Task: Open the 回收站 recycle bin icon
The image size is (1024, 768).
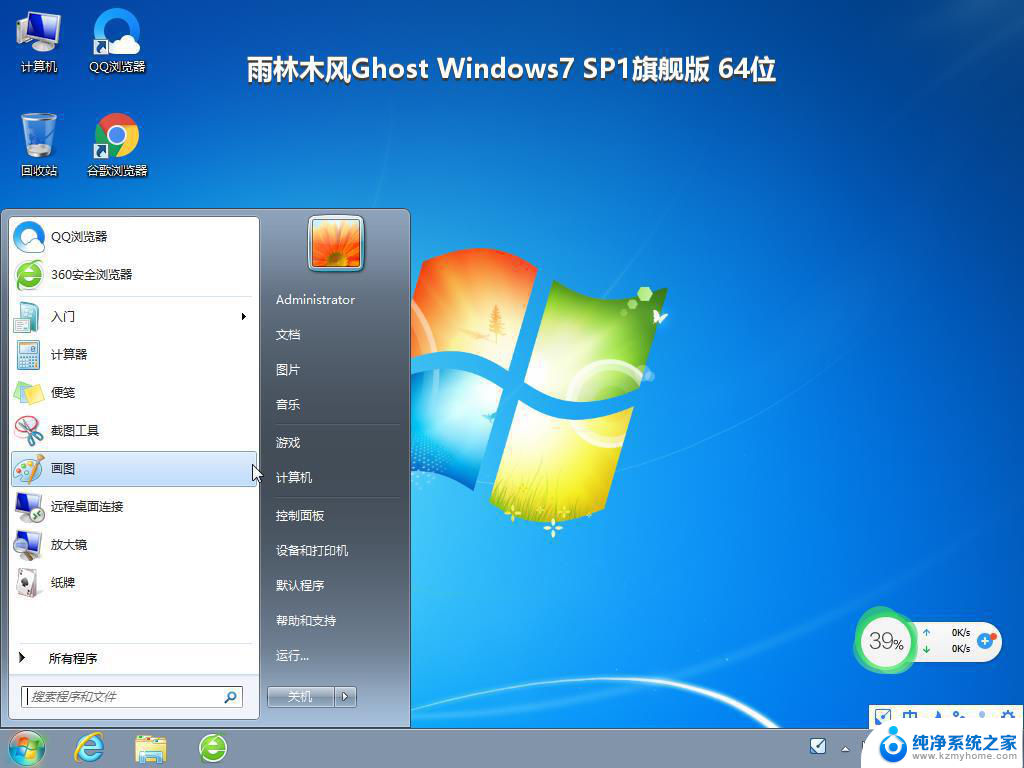Action: [39, 145]
